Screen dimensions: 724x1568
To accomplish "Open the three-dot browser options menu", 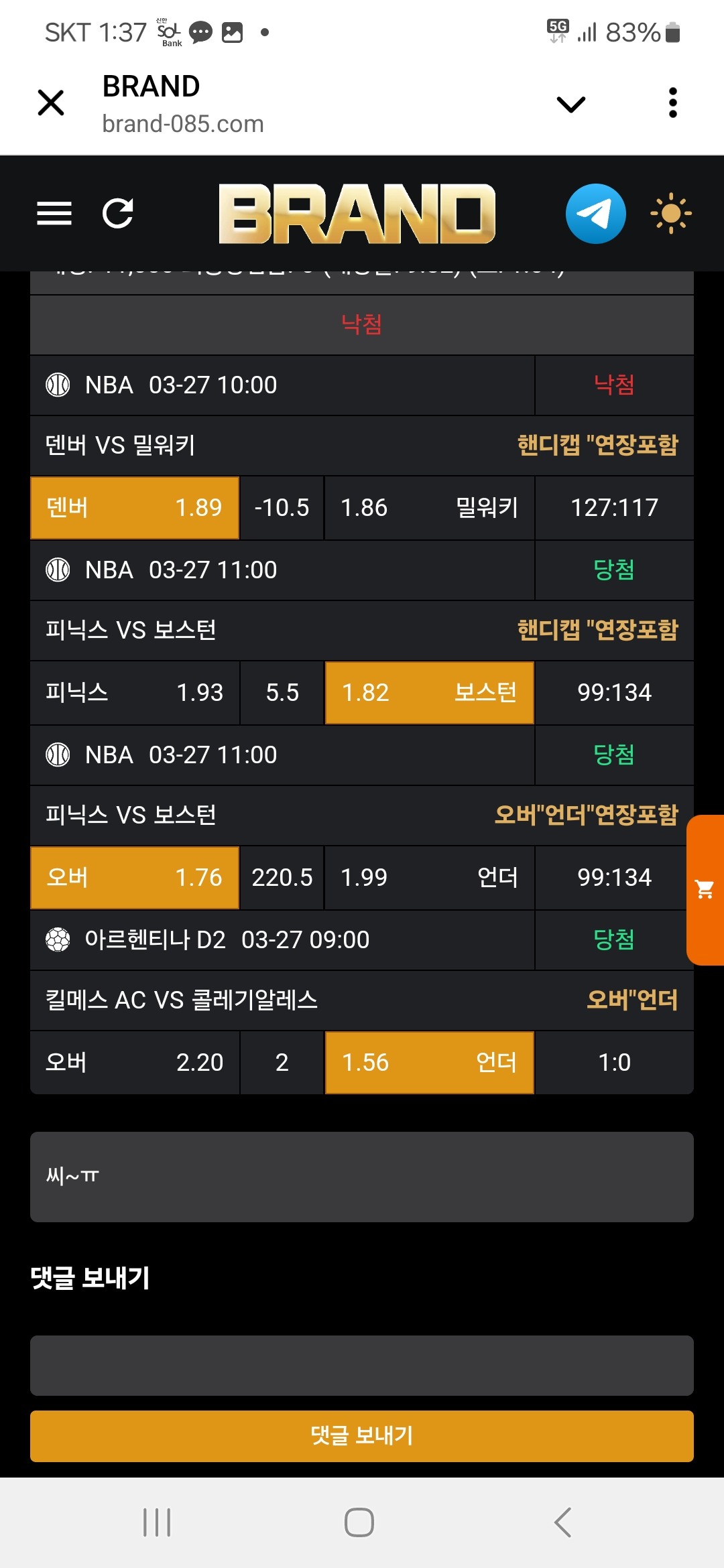I will [x=673, y=103].
